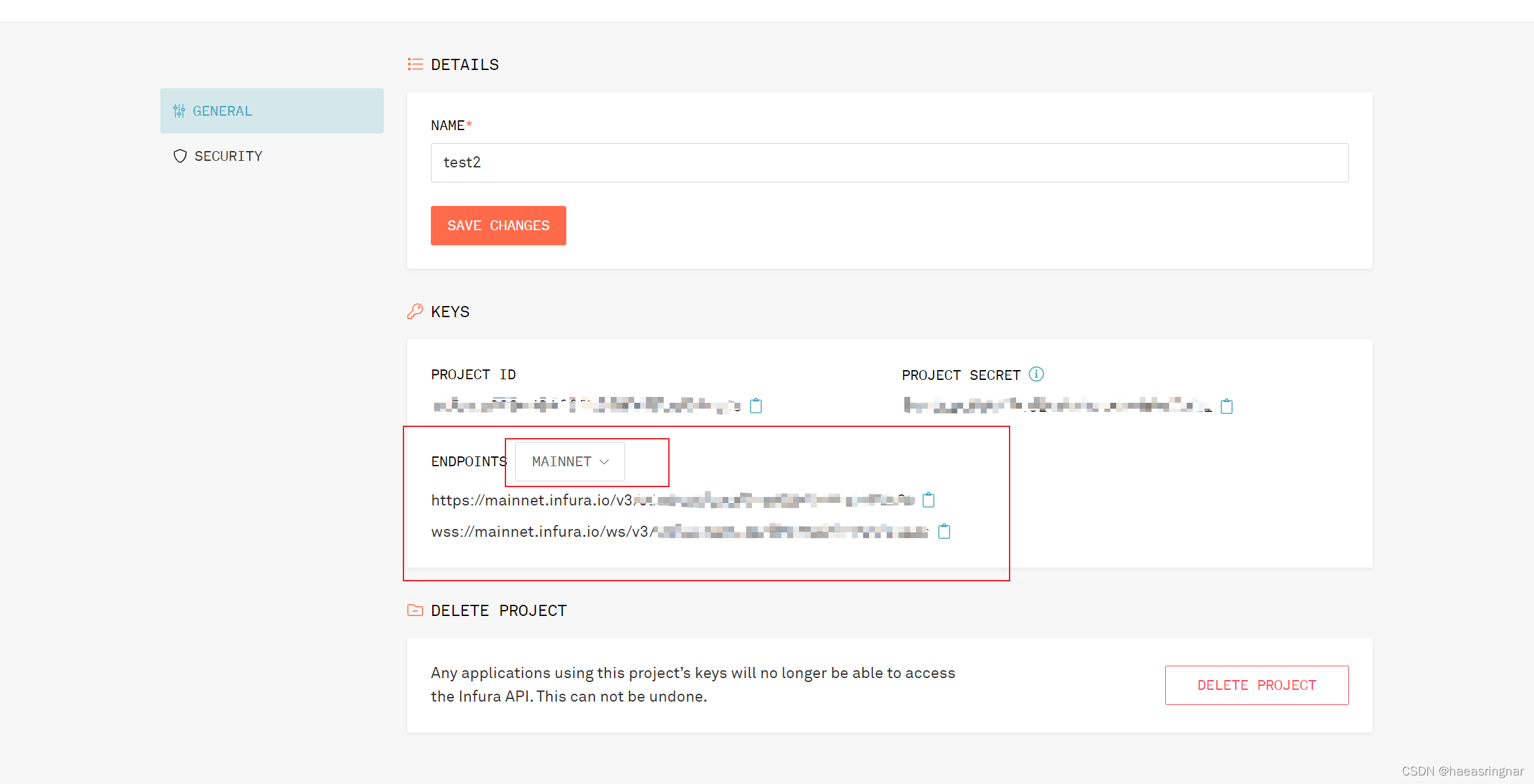
Task: Click the Project Secret info icon
Action: coord(1036,374)
